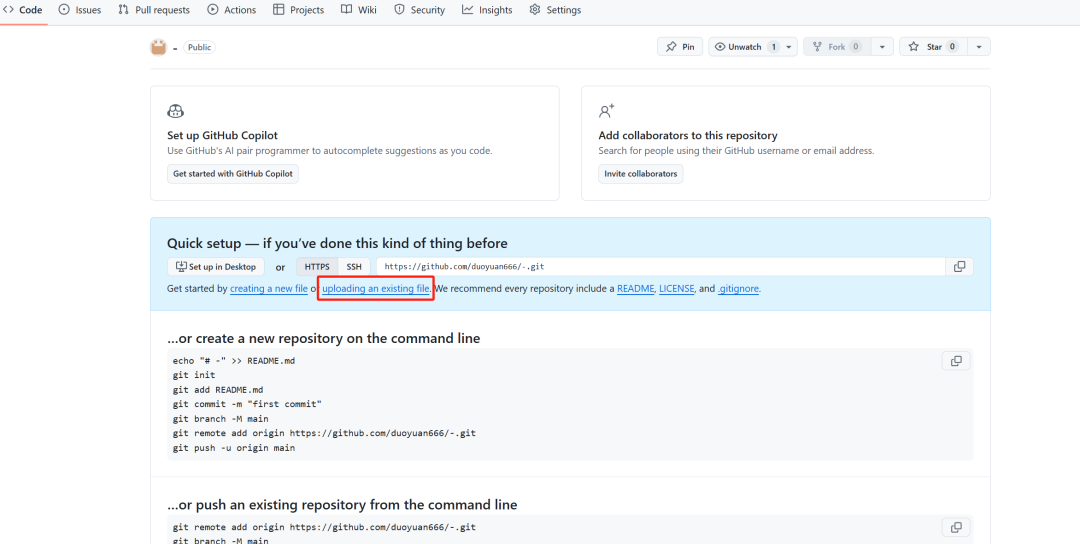
Task: Expand the Star lists dropdown arrow
Action: pos(979,47)
